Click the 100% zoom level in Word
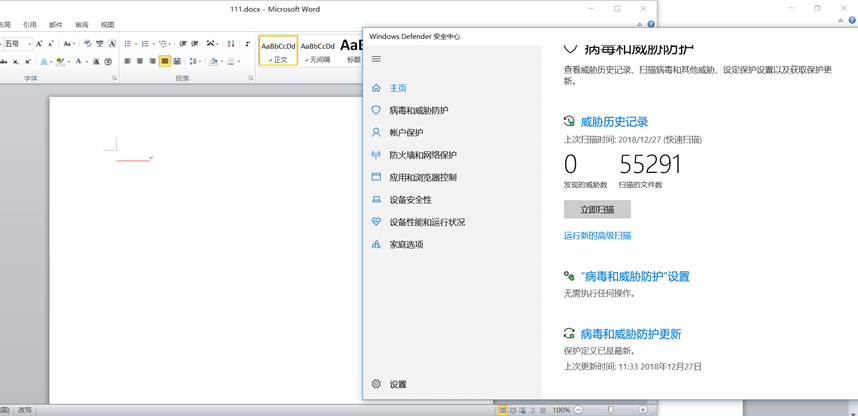 pyautogui.click(x=561, y=410)
